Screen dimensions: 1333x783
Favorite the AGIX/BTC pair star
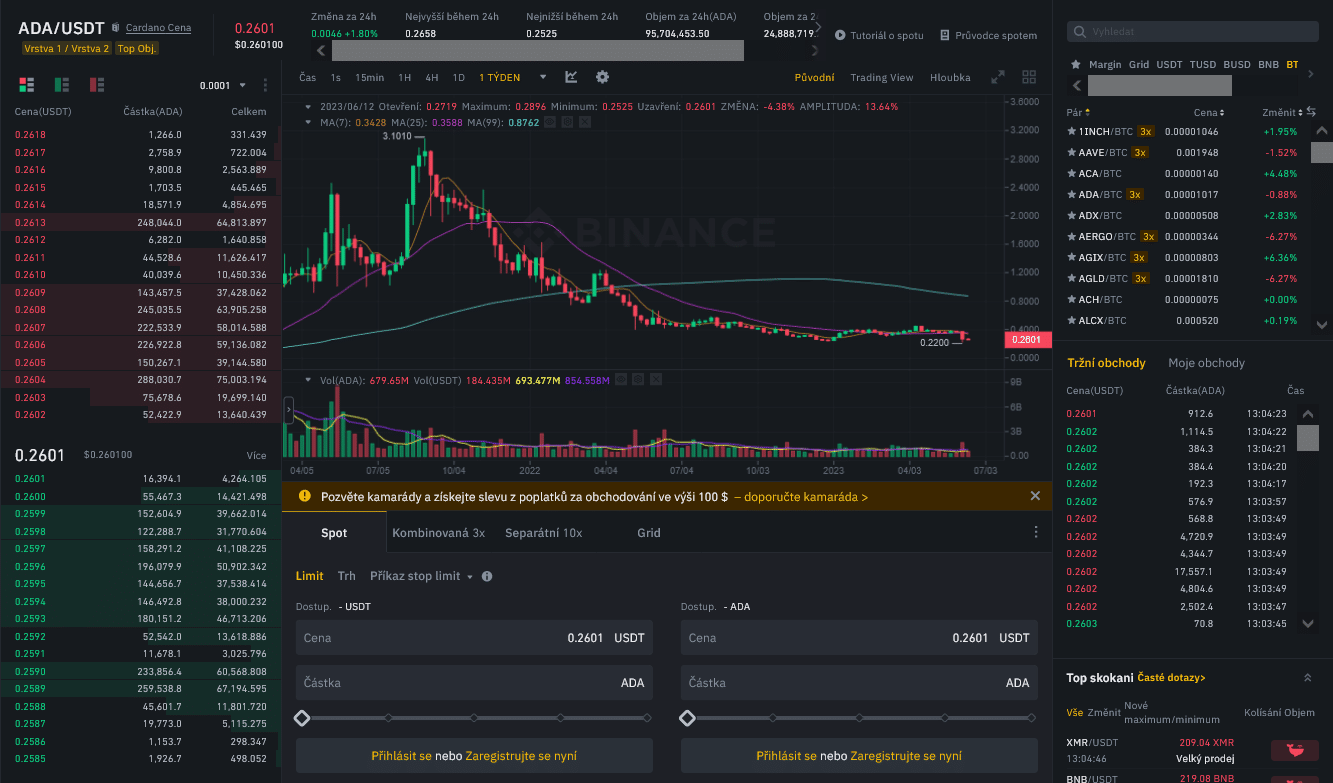pyautogui.click(x=1072, y=257)
